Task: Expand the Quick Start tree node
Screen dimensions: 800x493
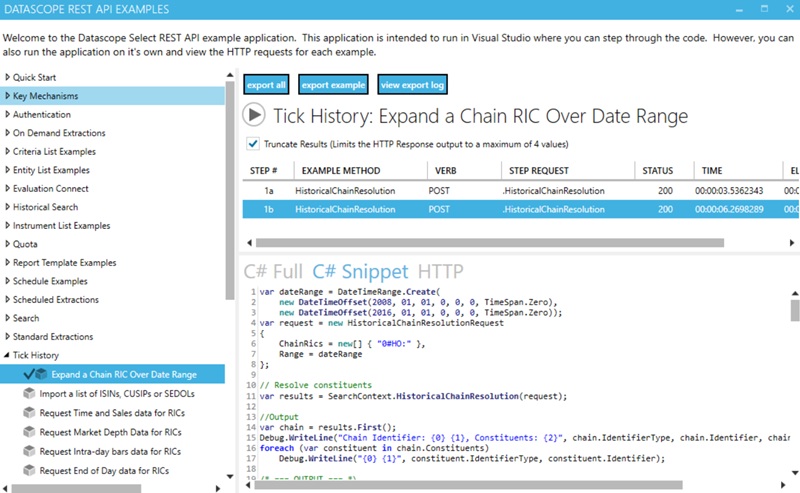Action: [8, 78]
